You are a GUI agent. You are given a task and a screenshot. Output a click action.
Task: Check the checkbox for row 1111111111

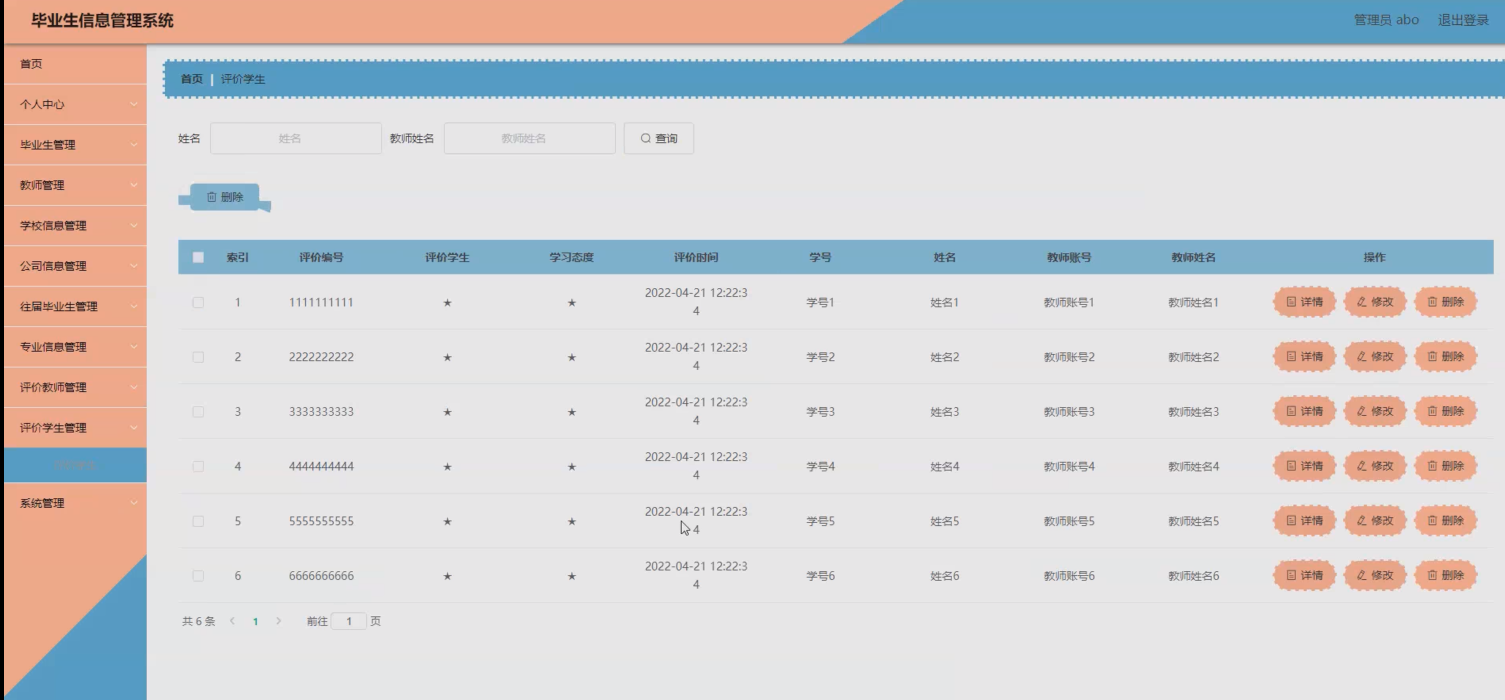[x=198, y=302]
